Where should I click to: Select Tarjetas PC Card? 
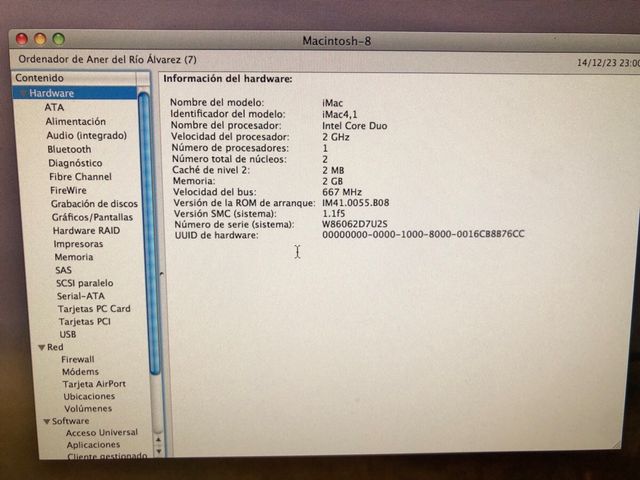click(x=94, y=309)
